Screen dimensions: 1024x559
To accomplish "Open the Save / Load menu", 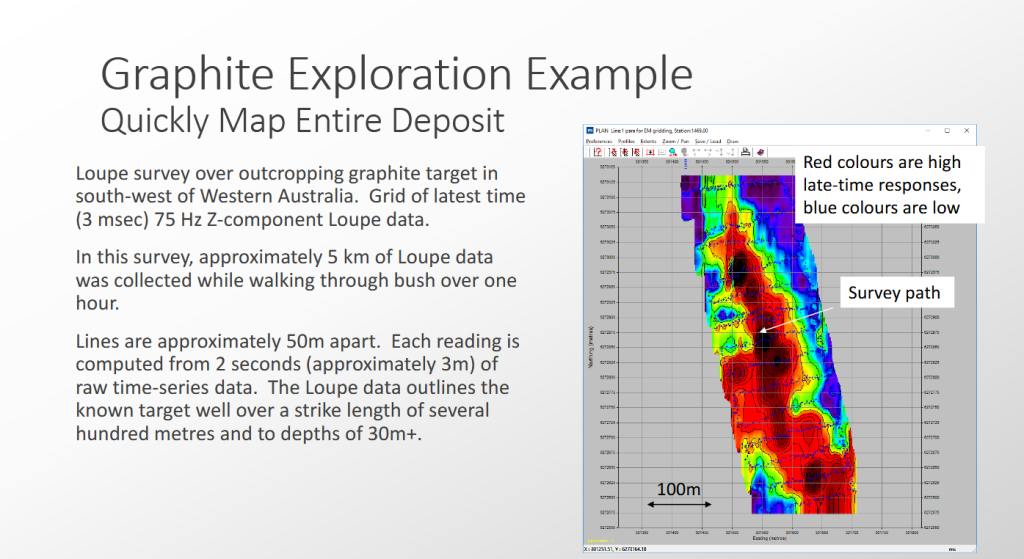I will [708, 141].
